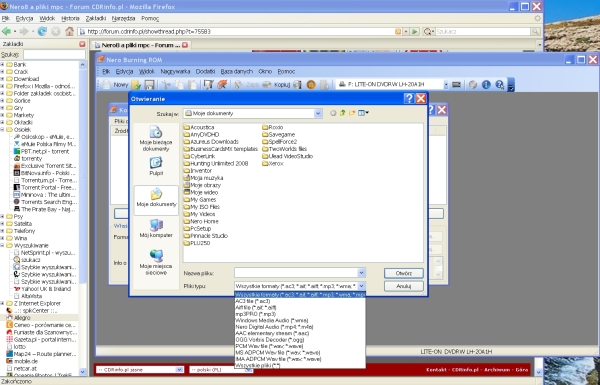
Task: Click the Góra link in forum footer
Action: 522,370
